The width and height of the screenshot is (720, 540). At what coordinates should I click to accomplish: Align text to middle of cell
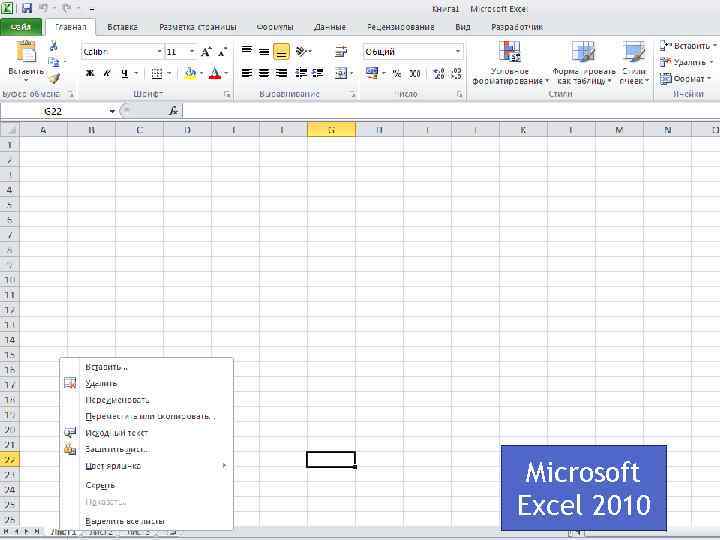[x=264, y=51]
